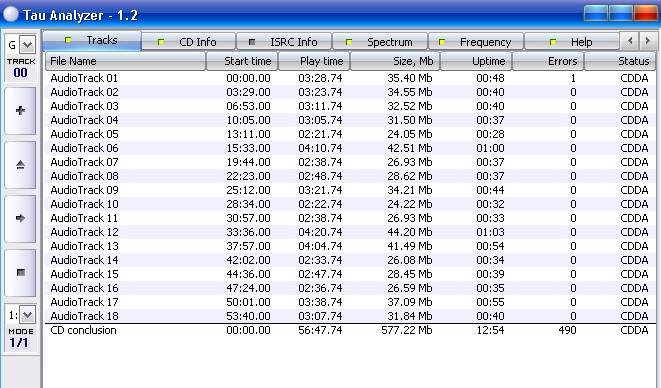Open the Frequency tab
Screen dimensions: 661x388
point(476,42)
